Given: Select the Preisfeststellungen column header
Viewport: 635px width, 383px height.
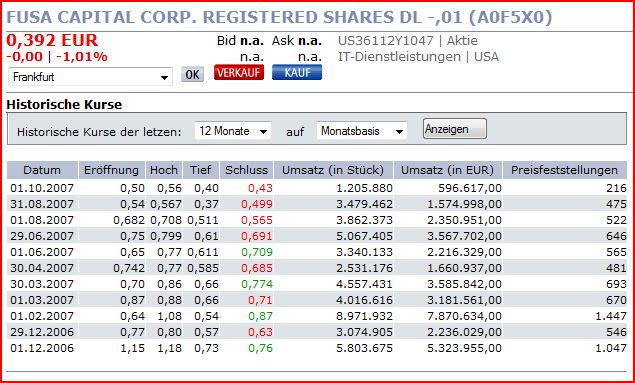Looking at the screenshot, I should point(565,170).
